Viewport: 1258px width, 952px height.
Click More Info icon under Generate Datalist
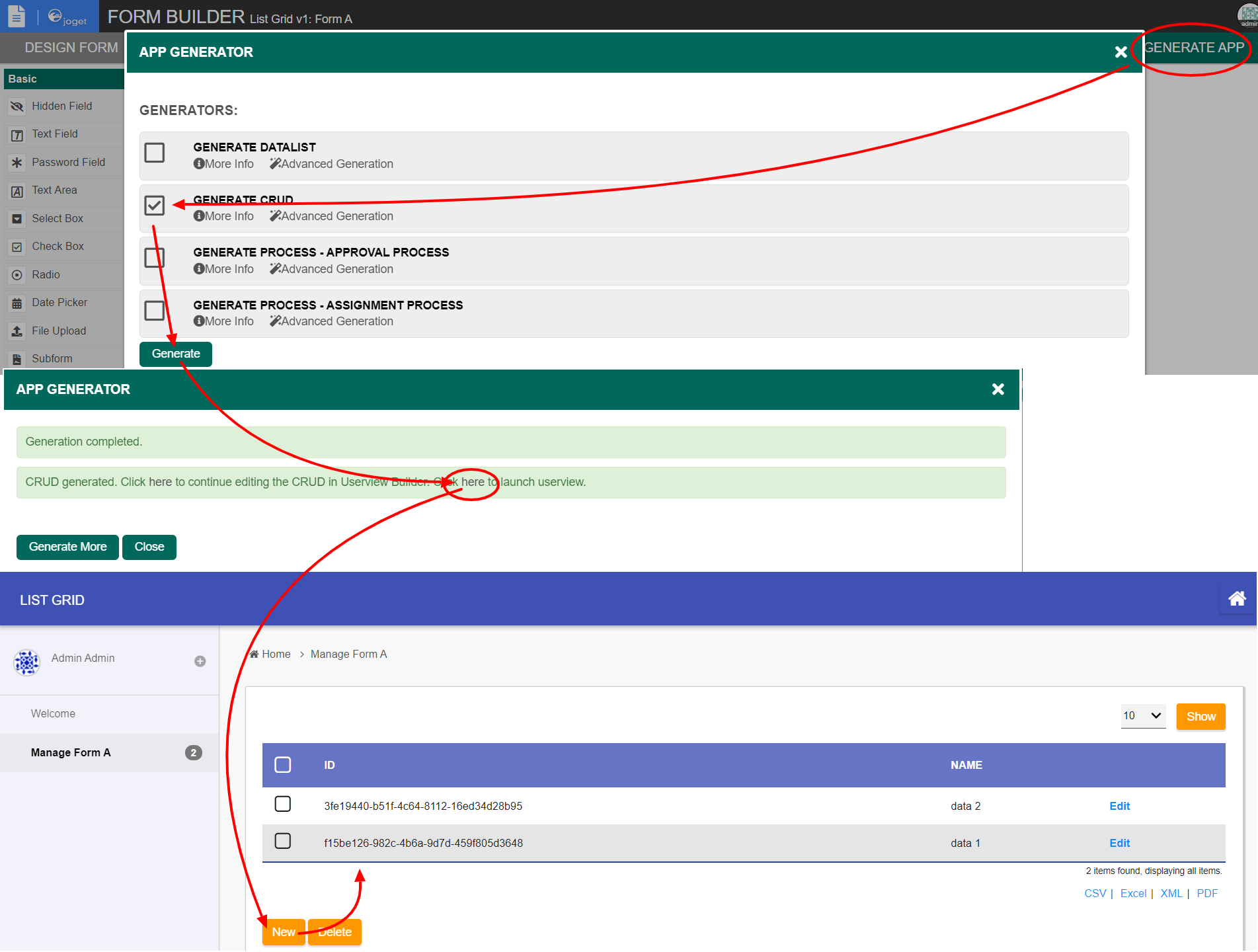point(199,164)
